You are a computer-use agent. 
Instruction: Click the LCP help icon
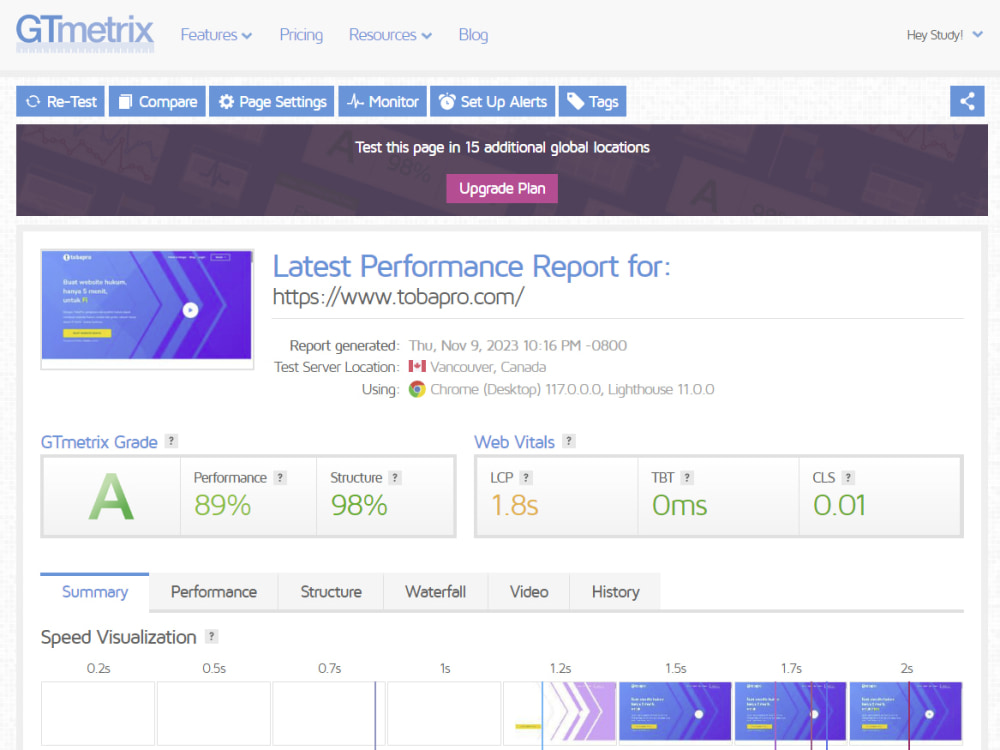(526, 477)
